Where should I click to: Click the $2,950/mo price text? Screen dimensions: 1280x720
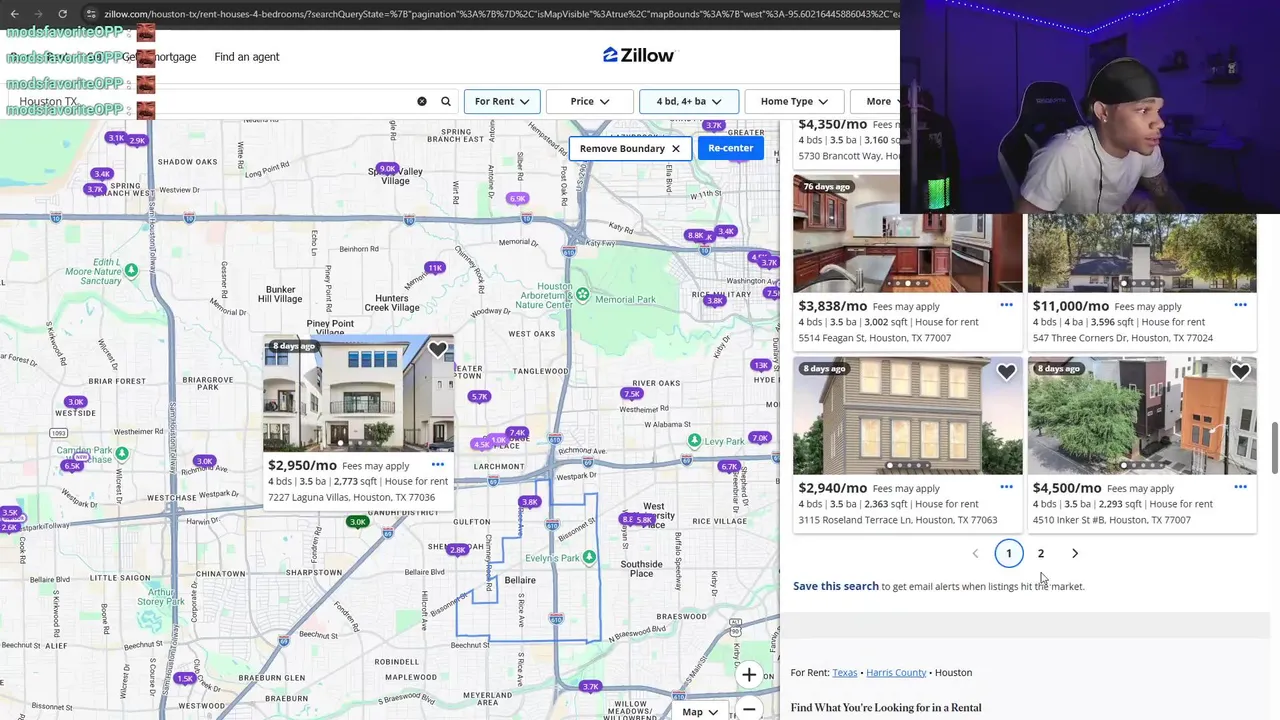pyautogui.click(x=302, y=465)
